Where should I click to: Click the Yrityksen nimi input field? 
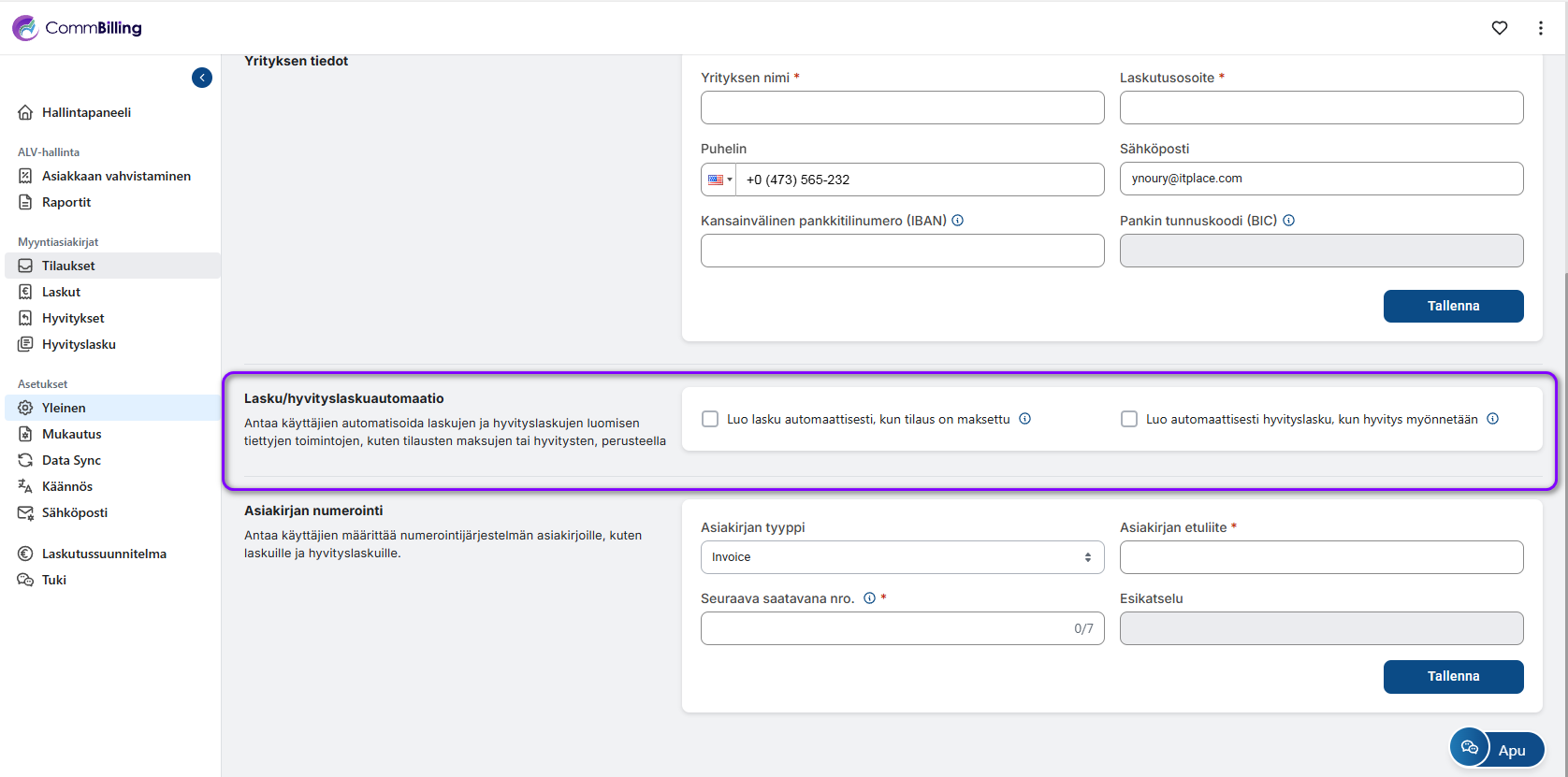(902, 108)
